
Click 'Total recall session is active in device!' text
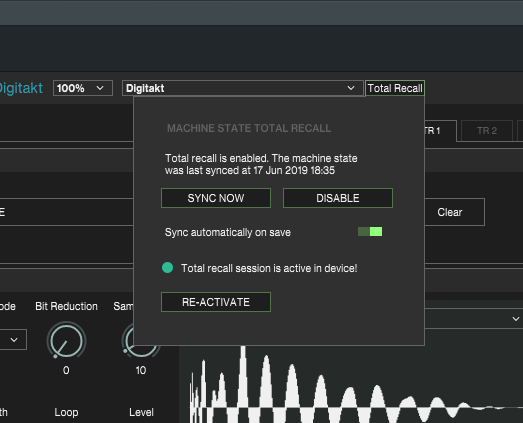(269, 268)
